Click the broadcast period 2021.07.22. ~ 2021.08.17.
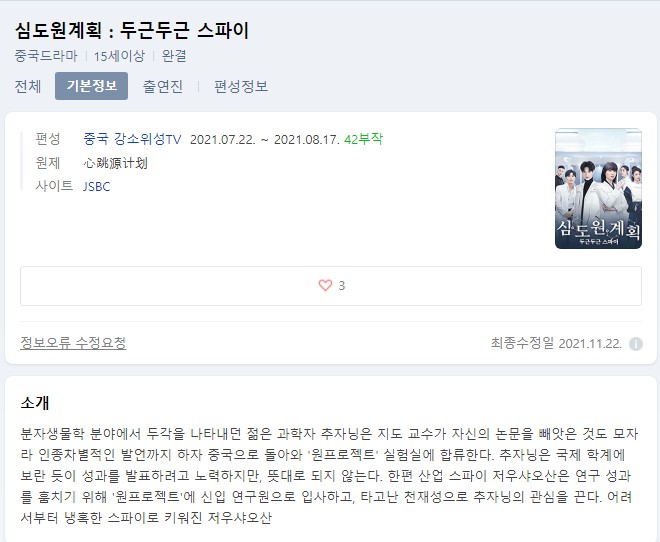The height and width of the screenshot is (542, 660). pos(265,139)
